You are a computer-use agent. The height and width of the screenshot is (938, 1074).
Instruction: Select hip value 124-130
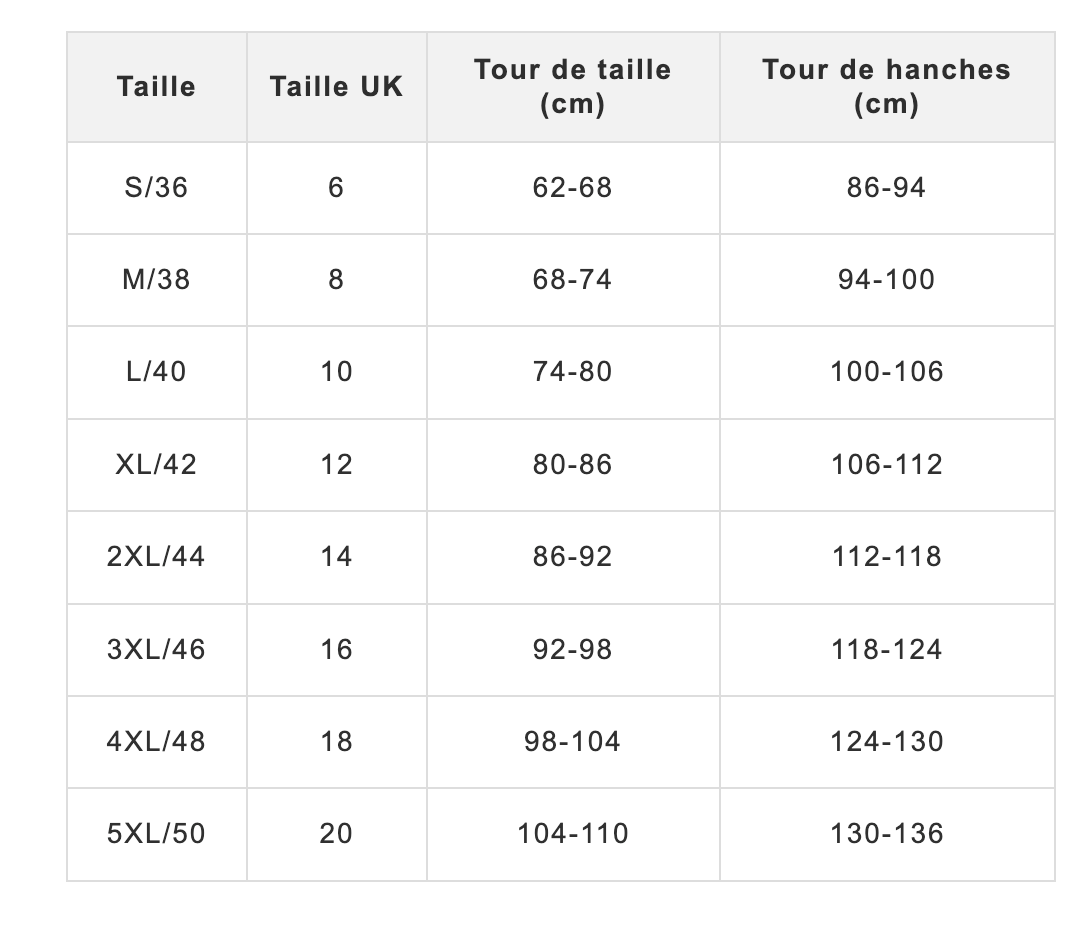(886, 741)
